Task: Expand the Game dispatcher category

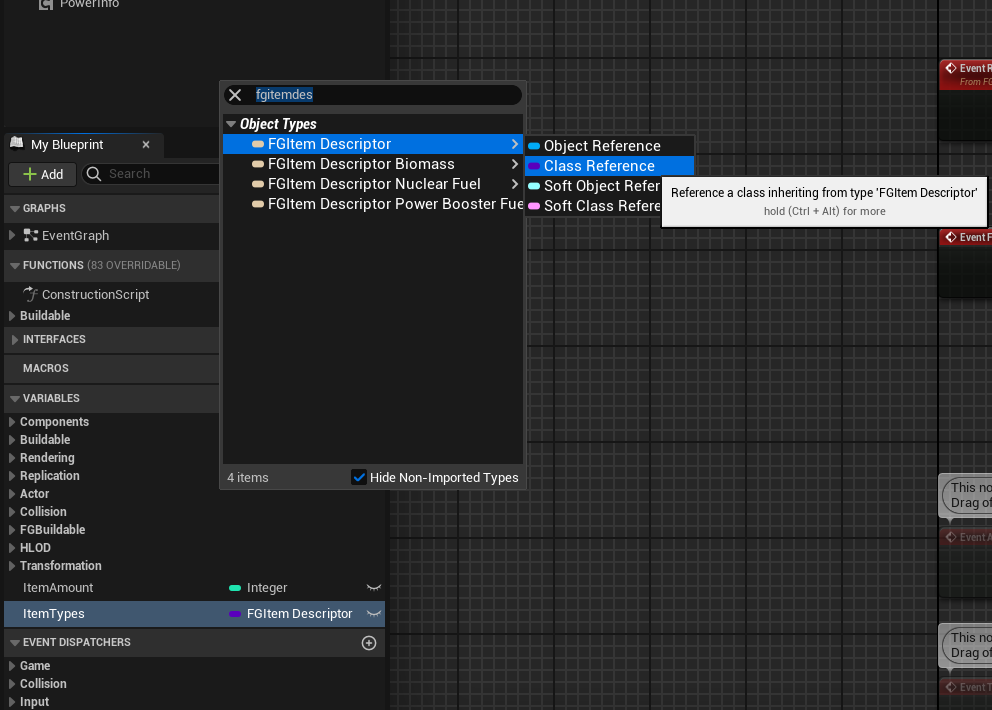Action: (x=11, y=666)
